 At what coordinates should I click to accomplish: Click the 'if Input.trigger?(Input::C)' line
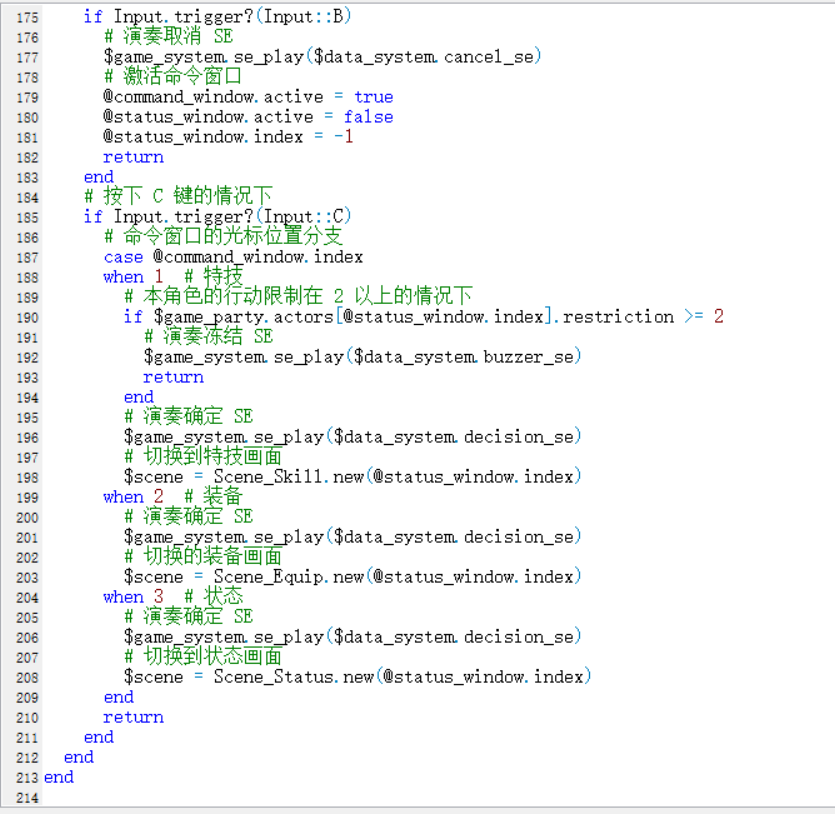[217, 217]
